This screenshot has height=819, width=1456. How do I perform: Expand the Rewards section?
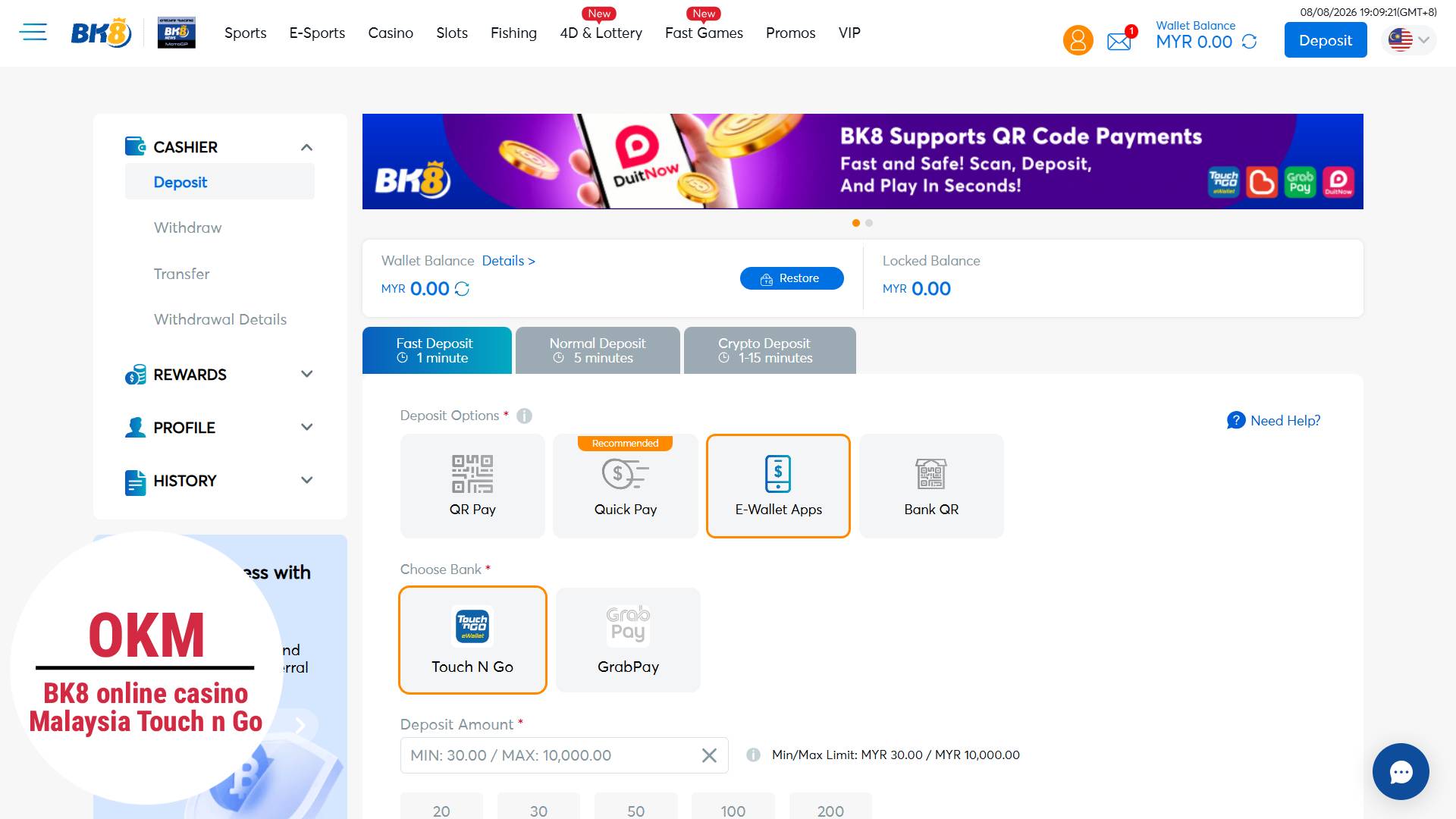click(306, 374)
